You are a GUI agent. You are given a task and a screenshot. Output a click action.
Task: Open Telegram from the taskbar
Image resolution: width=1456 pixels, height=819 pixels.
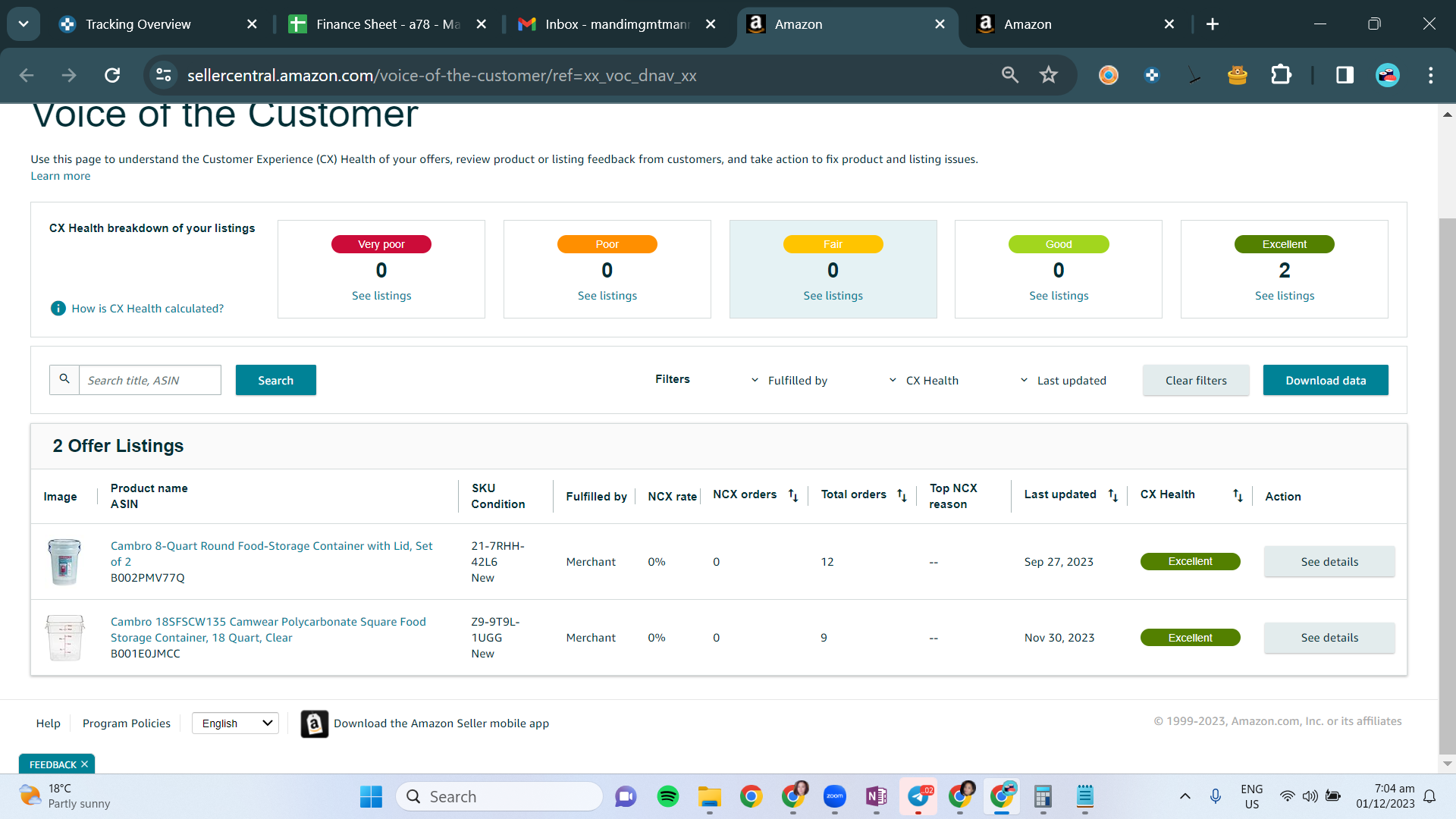pyautogui.click(x=918, y=796)
